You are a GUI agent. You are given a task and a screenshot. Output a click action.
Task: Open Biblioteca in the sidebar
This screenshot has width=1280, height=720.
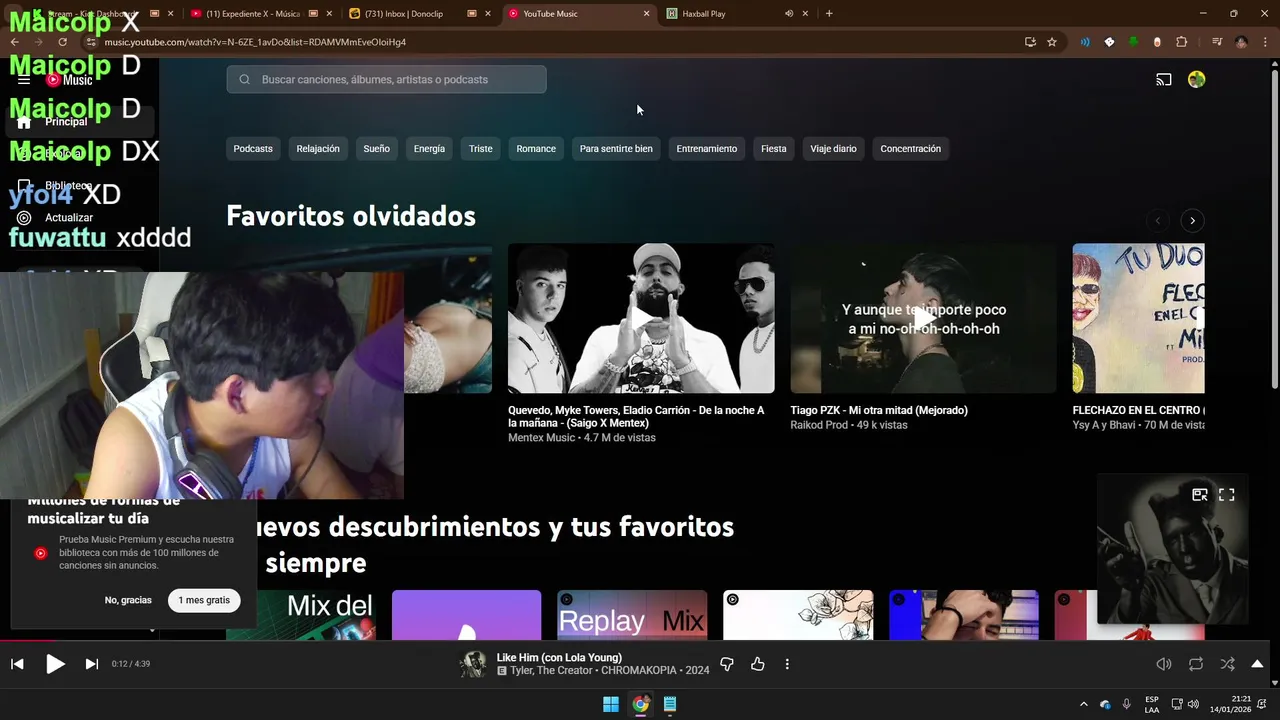[x=80, y=185]
